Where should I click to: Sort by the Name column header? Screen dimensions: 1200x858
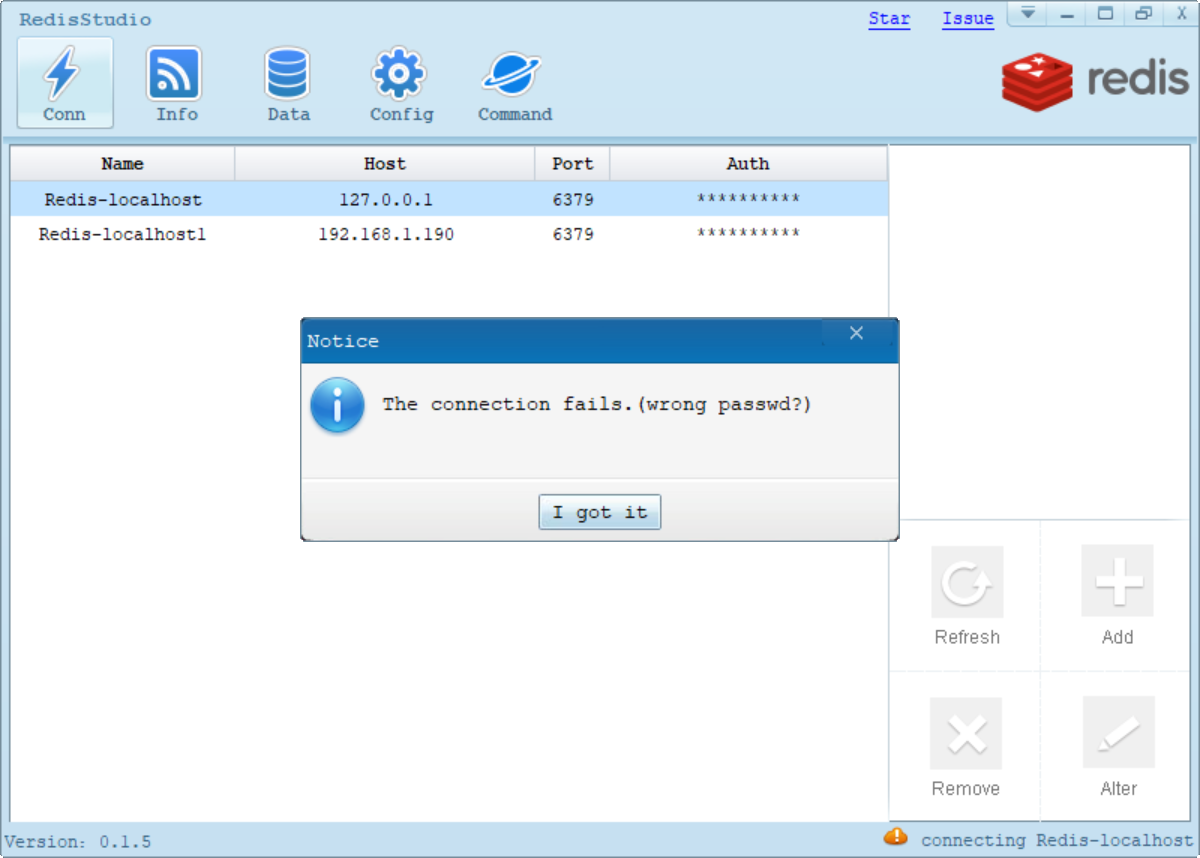point(122,164)
